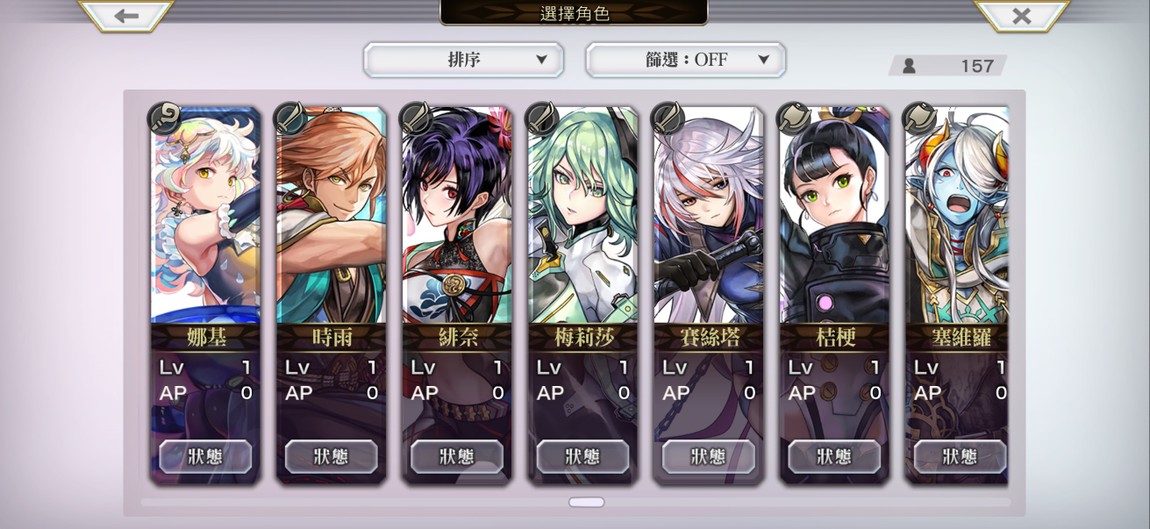The image size is (1150, 529).
Task: Open the 排序 sort dropdown
Action: click(x=464, y=59)
